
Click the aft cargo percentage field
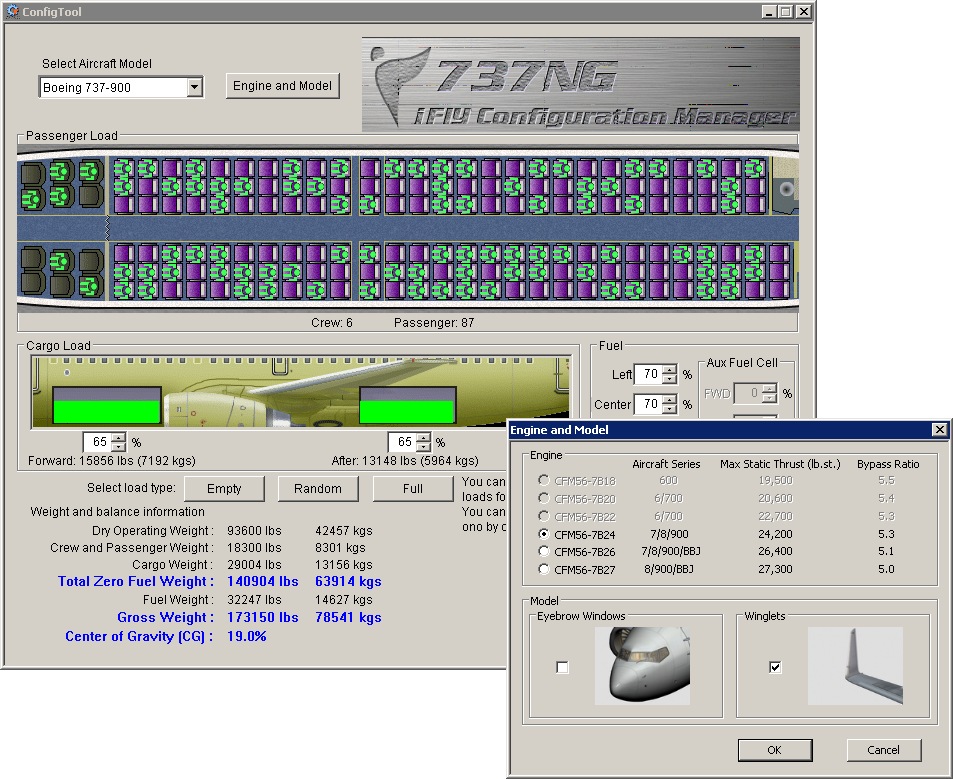click(403, 442)
